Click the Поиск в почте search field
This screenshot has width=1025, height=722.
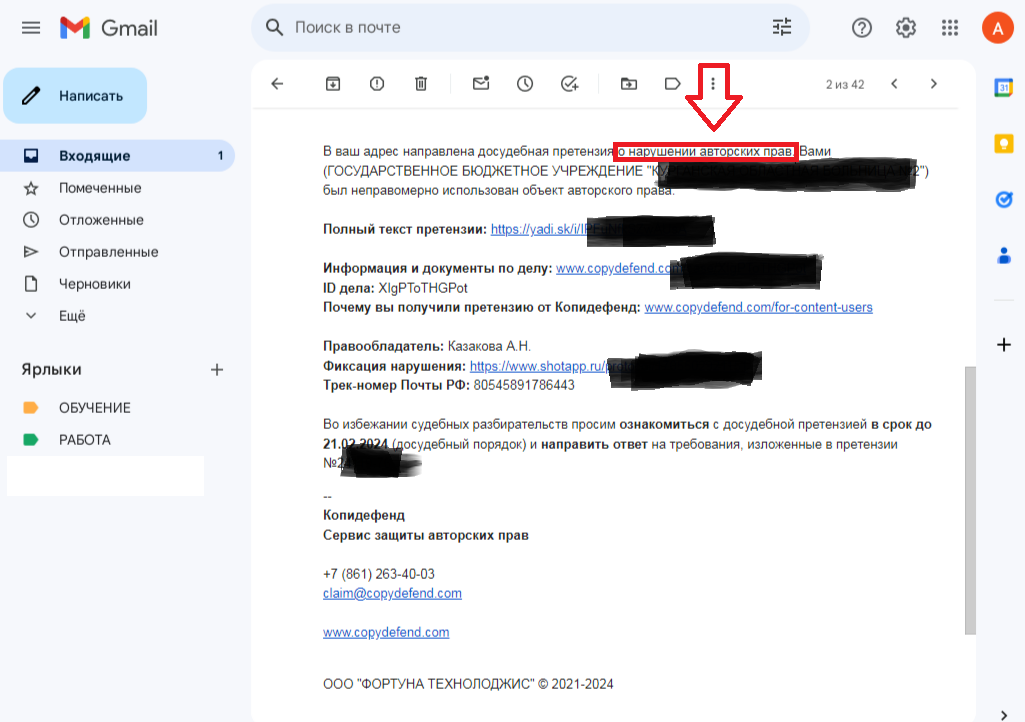(x=529, y=27)
